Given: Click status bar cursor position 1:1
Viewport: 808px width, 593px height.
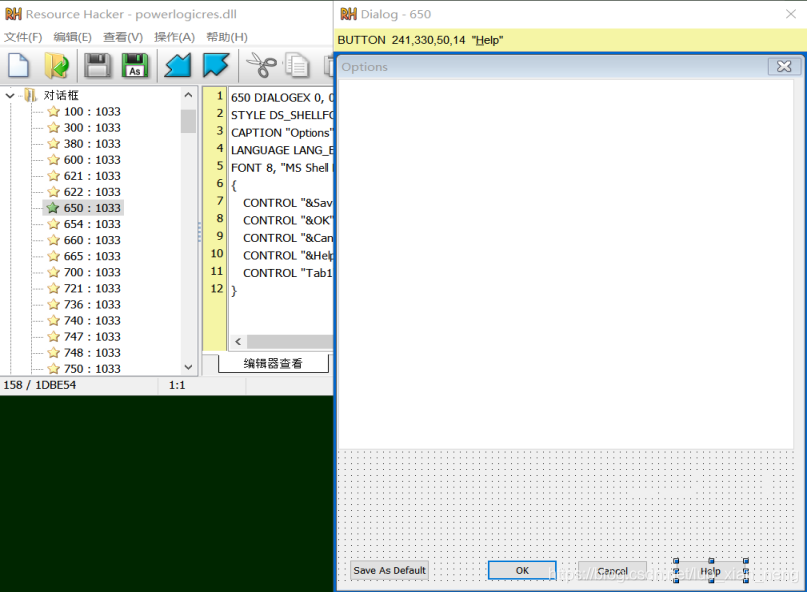Looking at the screenshot, I should tap(177, 385).
